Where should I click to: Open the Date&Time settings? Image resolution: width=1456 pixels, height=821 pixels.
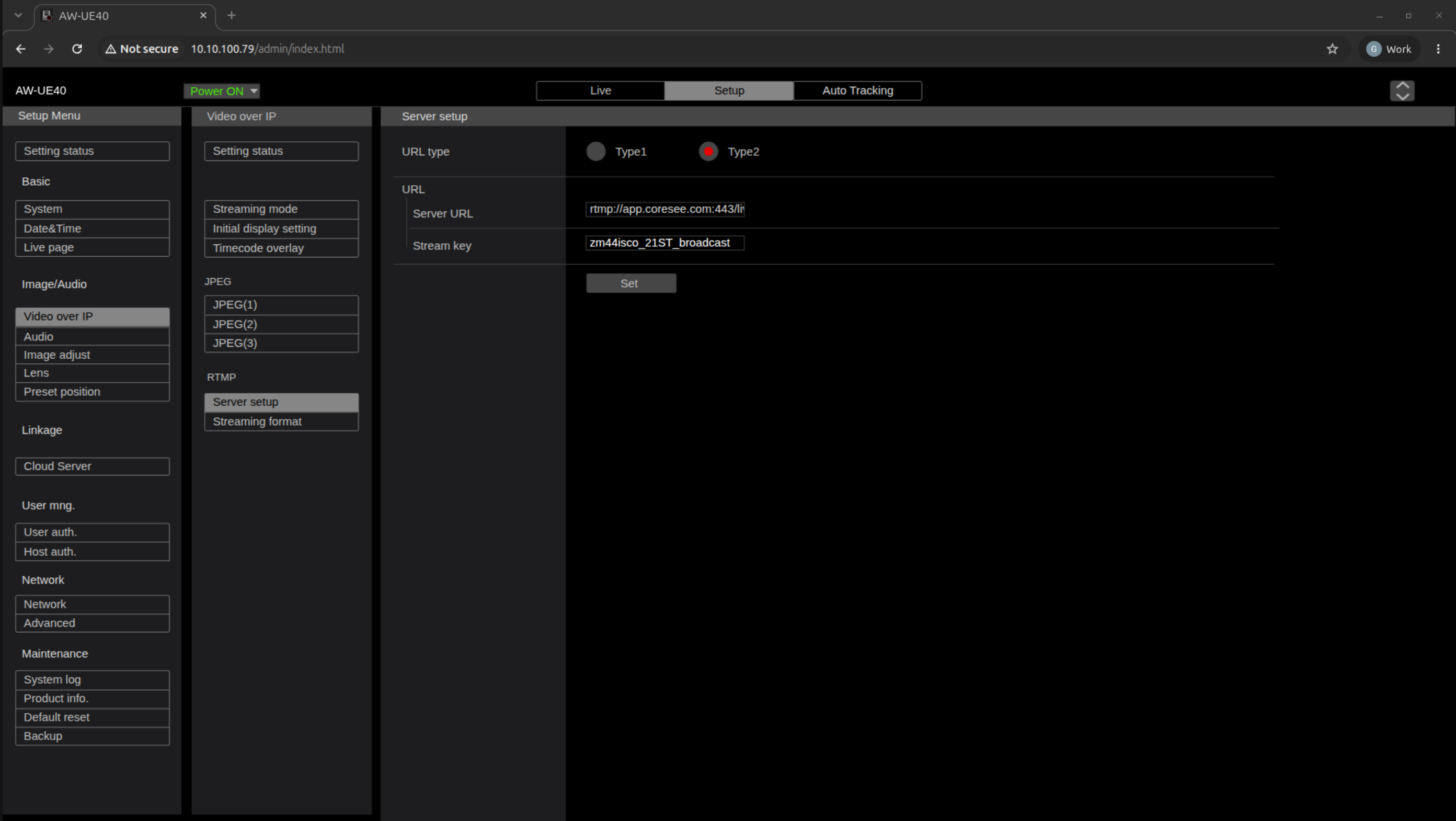[92, 229]
